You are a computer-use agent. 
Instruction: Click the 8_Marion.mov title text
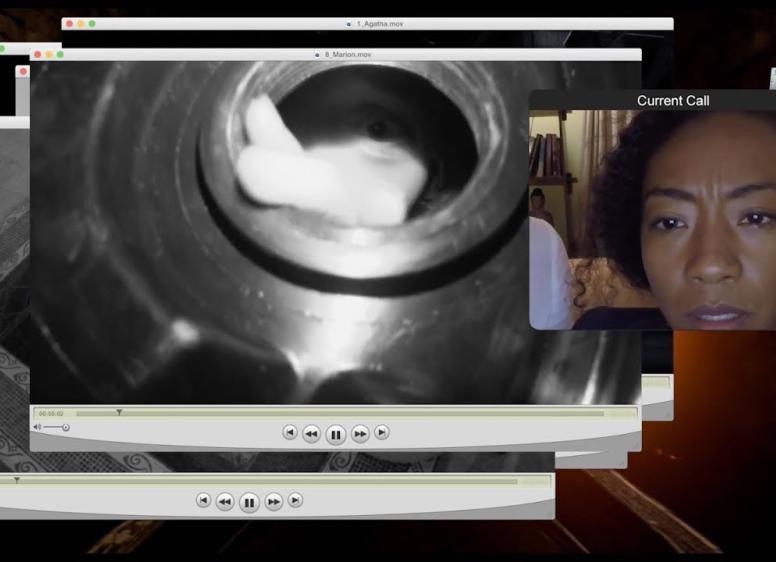coord(348,54)
